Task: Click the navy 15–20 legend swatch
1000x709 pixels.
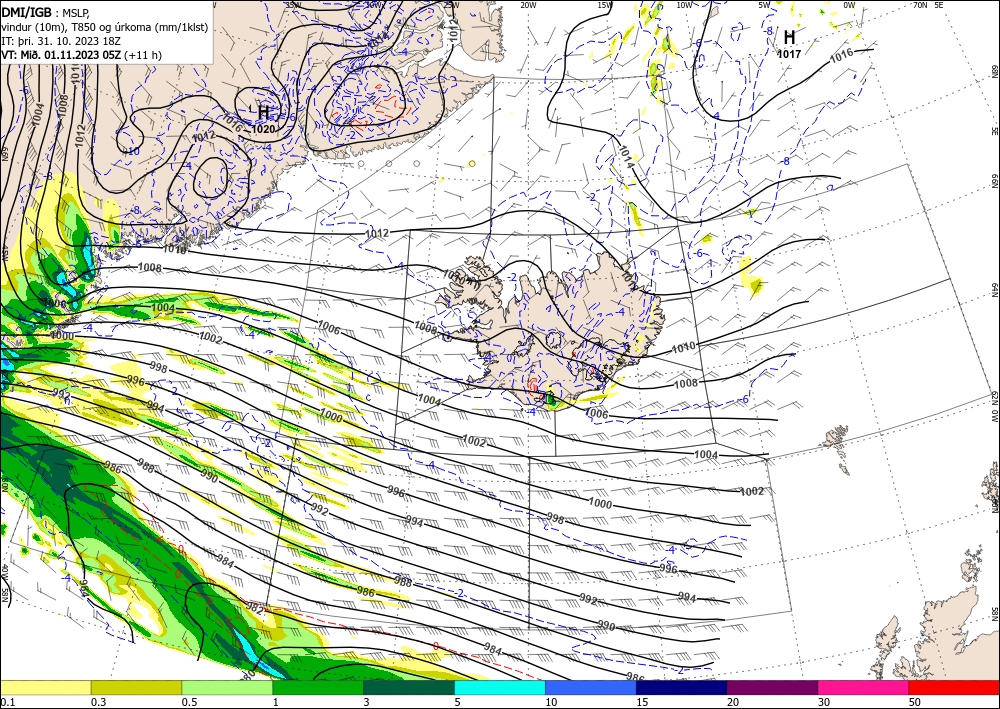Action: tap(682, 687)
